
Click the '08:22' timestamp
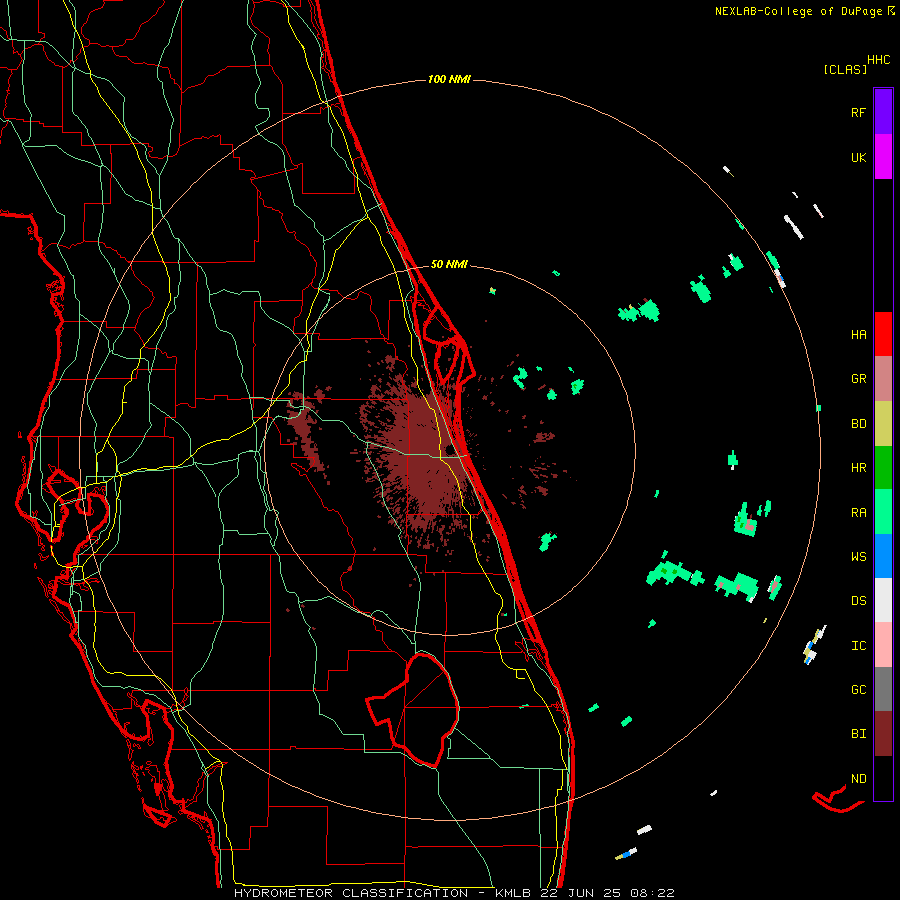[x=652, y=893]
